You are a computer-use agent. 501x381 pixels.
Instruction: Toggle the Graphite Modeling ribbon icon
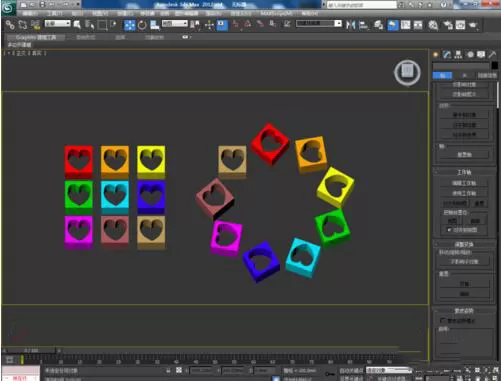[393, 25]
